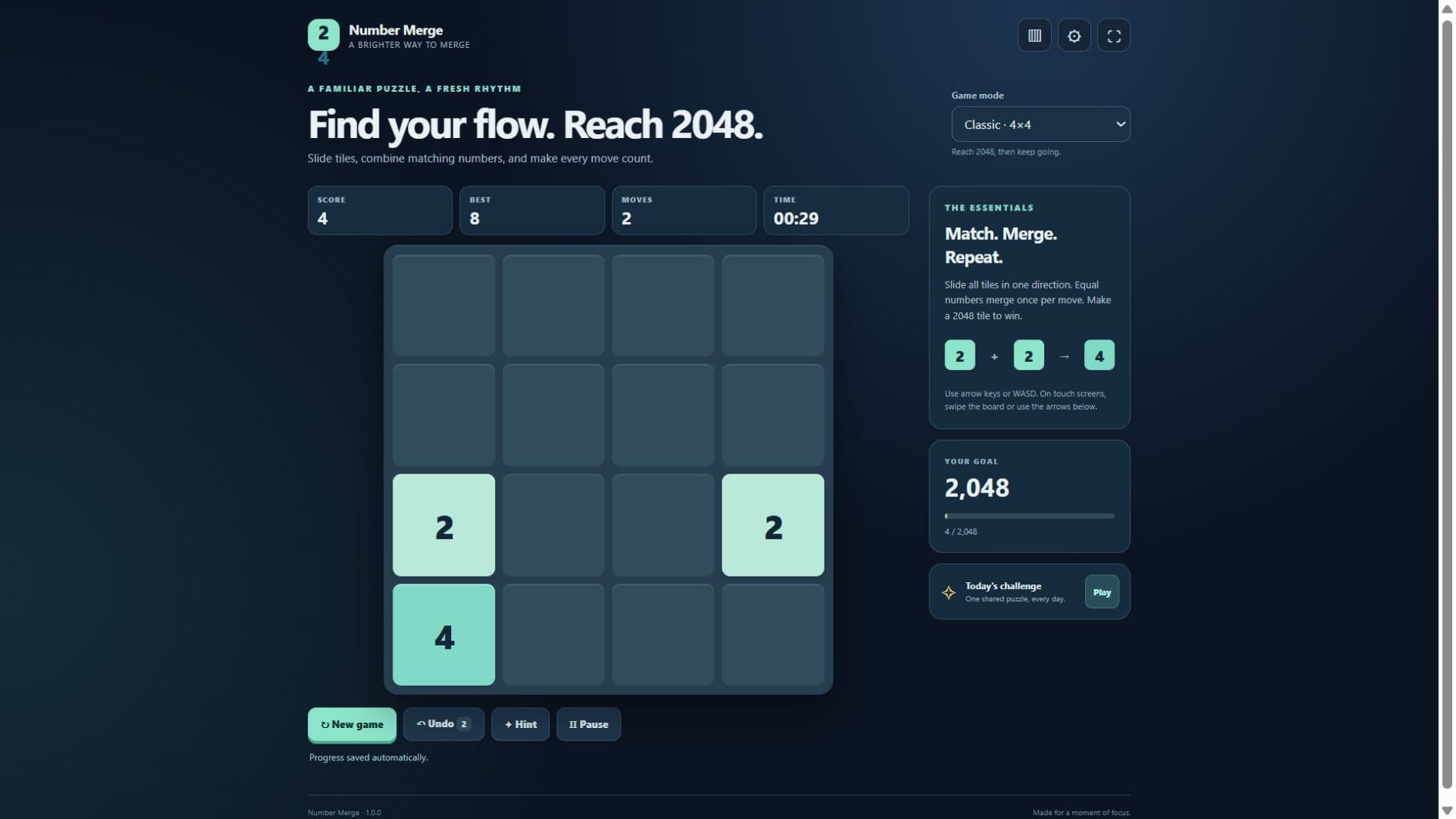1456x819 pixels.
Task: Click the 4 tile on the board
Action: pyautogui.click(x=443, y=635)
